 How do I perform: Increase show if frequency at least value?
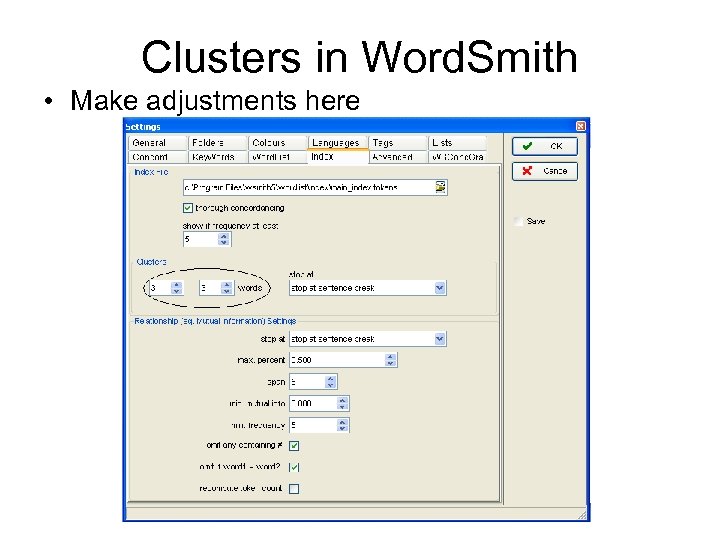pyautogui.click(x=224, y=236)
